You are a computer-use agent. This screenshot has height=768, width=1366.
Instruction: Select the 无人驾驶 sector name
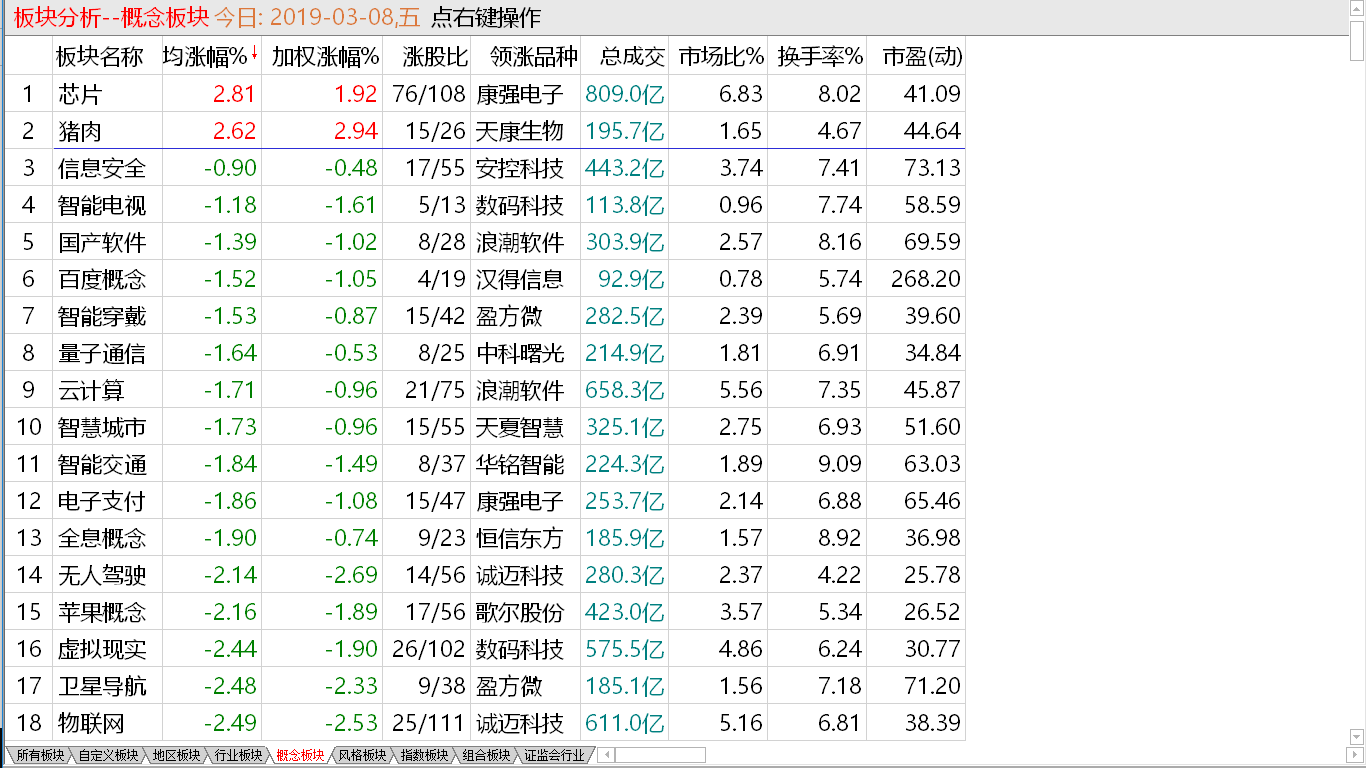tap(102, 575)
